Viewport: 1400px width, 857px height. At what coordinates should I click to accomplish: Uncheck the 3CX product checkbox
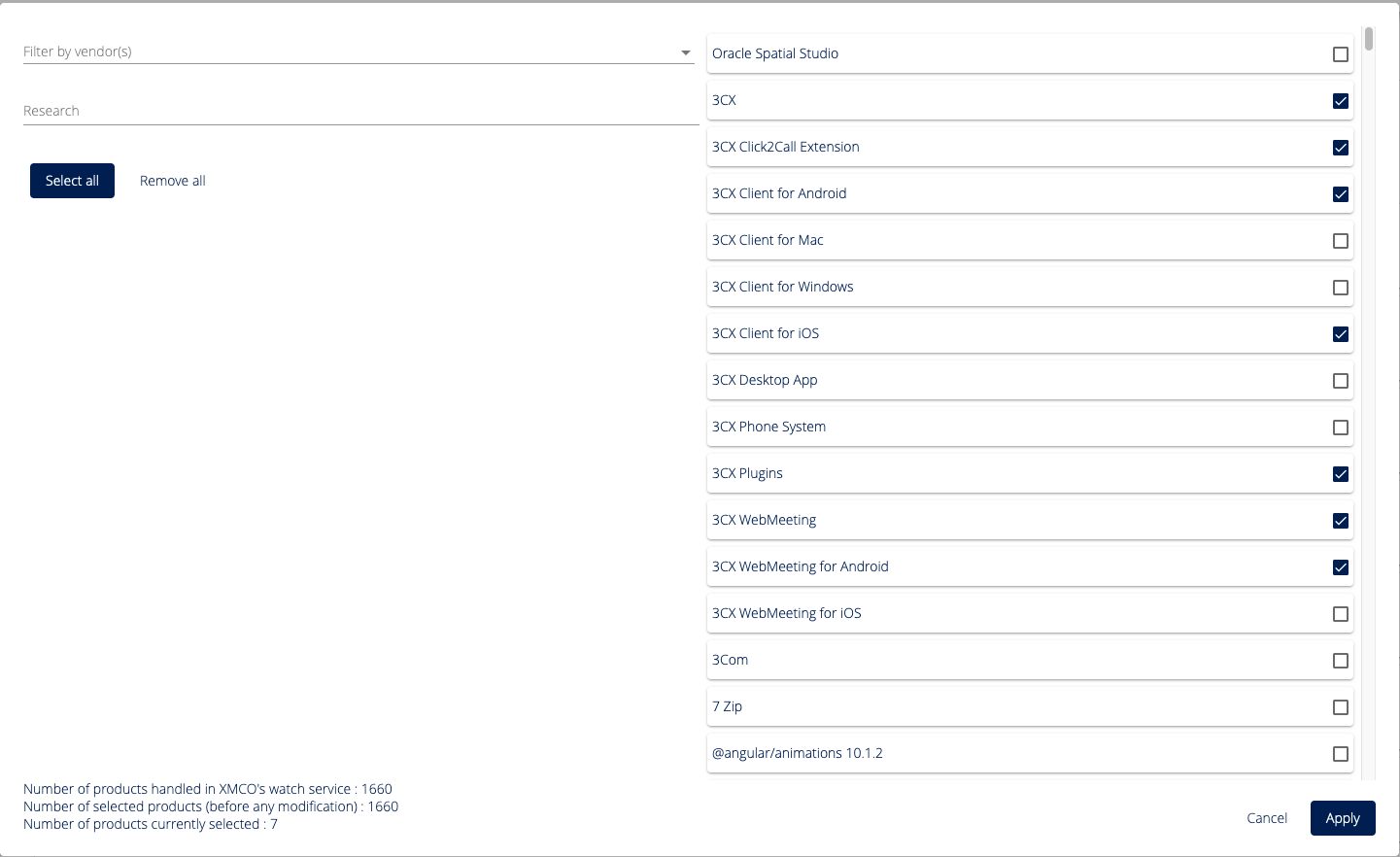[1341, 101]
